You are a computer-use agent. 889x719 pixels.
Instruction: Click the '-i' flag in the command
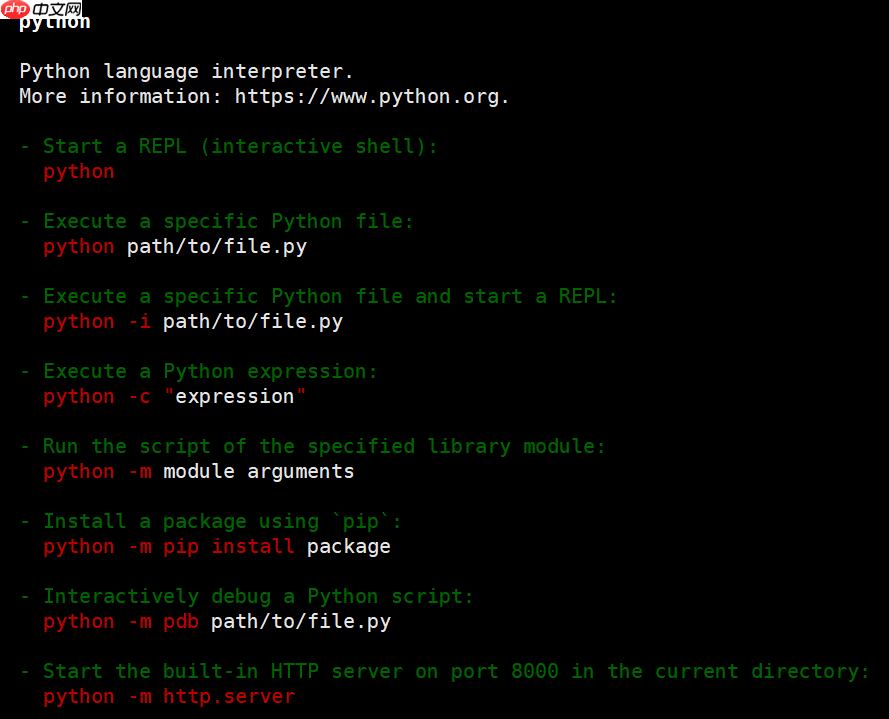point(139,322)
